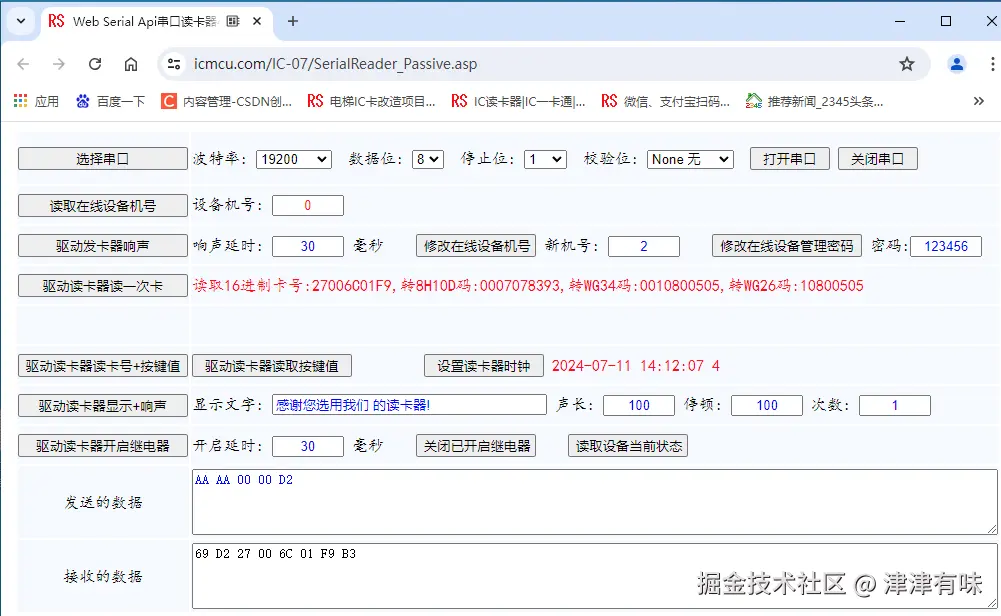Show more bookmarks with the double chevron
This screenshot has width=1001, height=616.
(978, 101)
